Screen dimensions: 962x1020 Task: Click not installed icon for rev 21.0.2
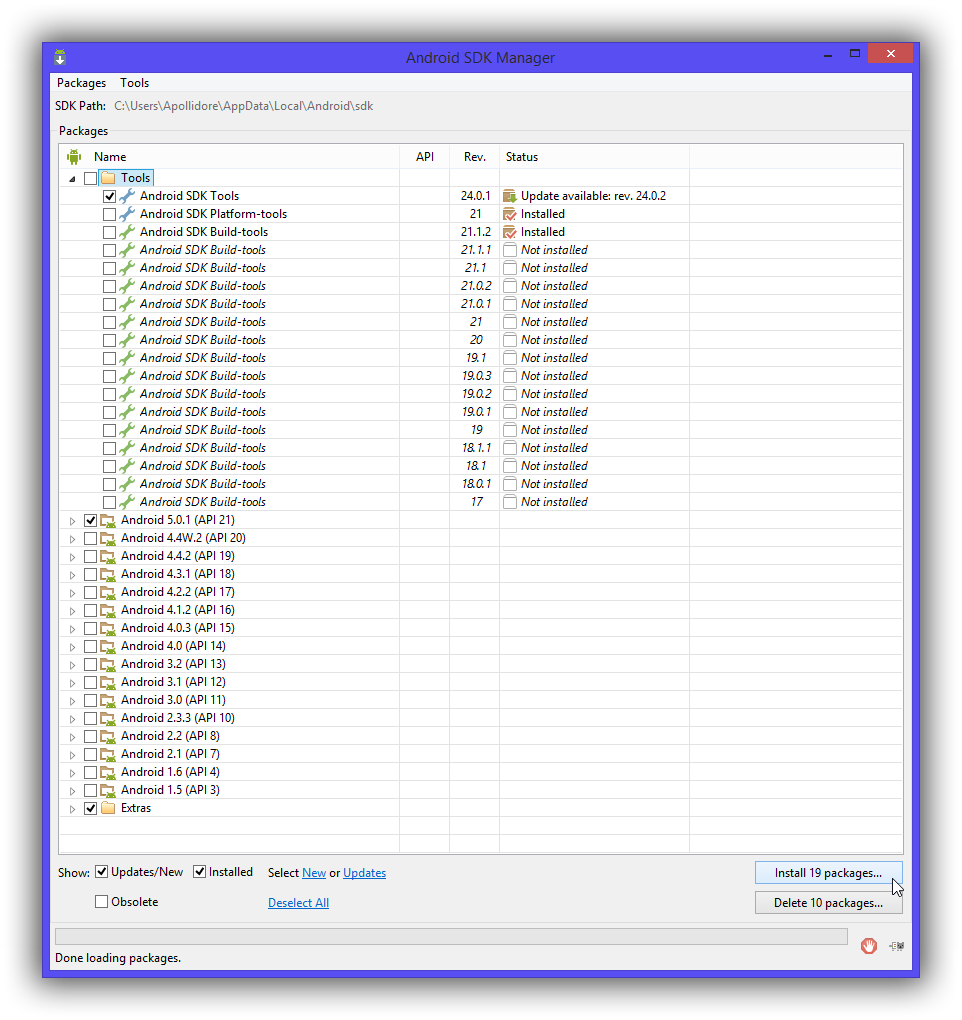point(510,286)
